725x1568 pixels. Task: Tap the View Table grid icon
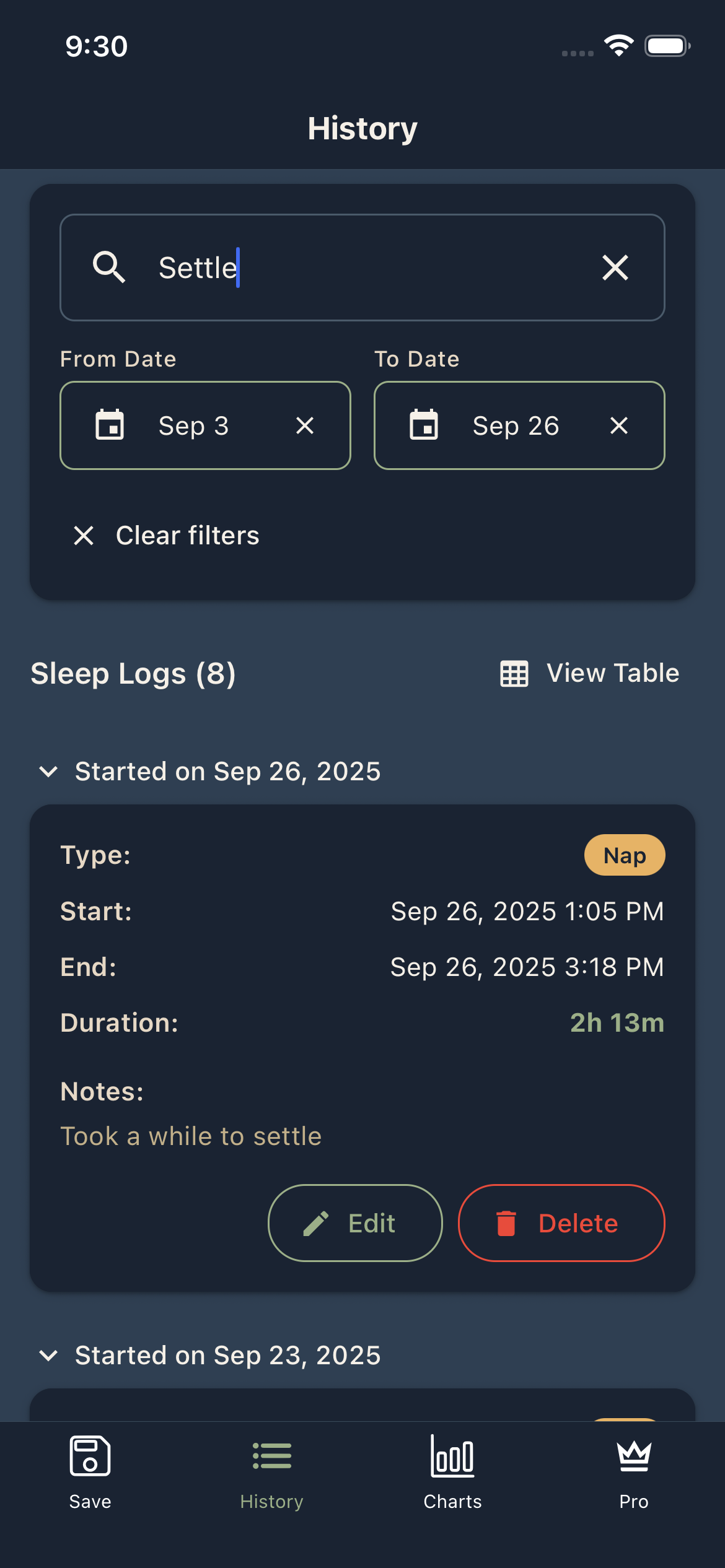(x=514, y=674)
